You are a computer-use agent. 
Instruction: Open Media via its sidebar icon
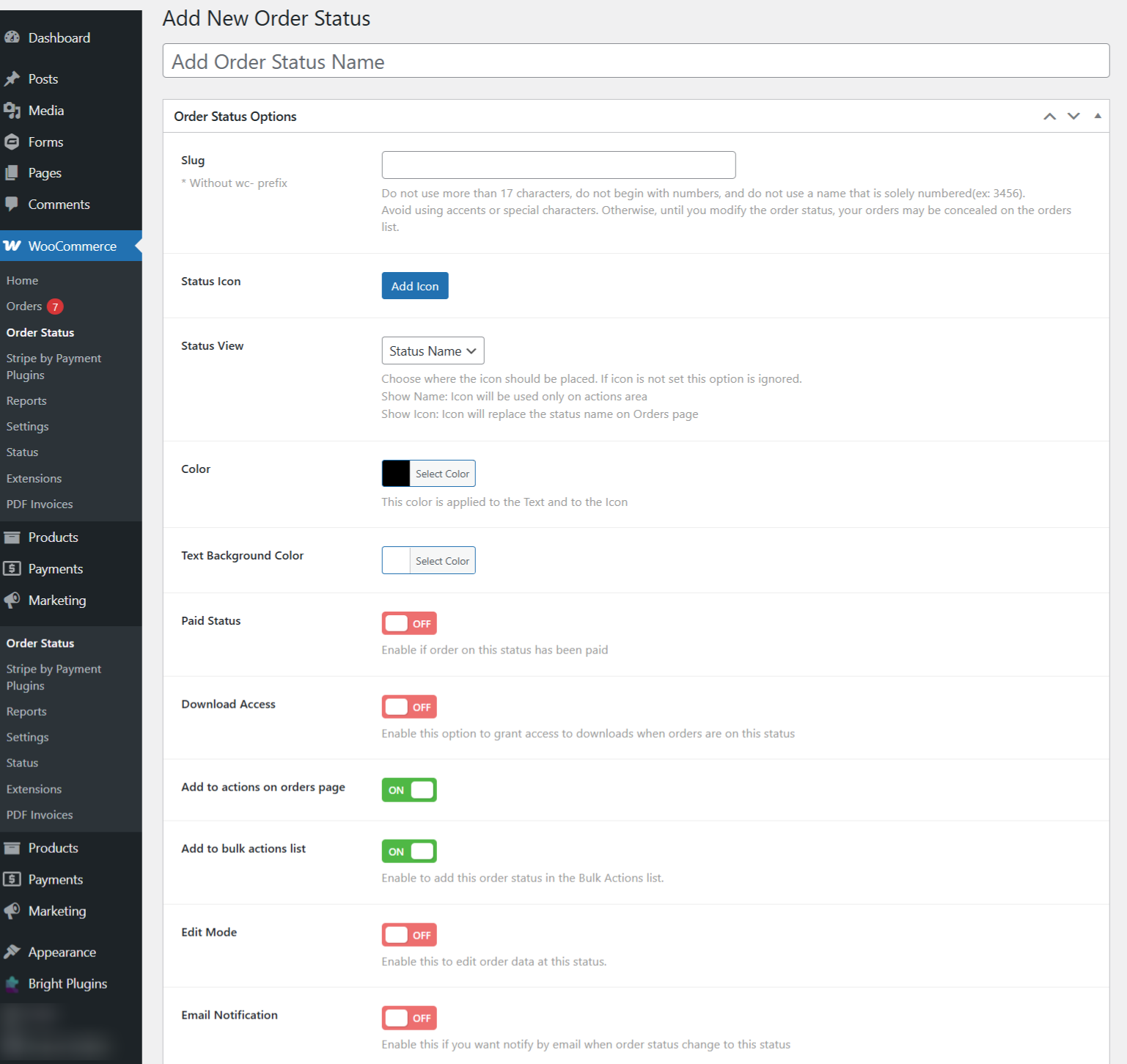tap(12, 111)
